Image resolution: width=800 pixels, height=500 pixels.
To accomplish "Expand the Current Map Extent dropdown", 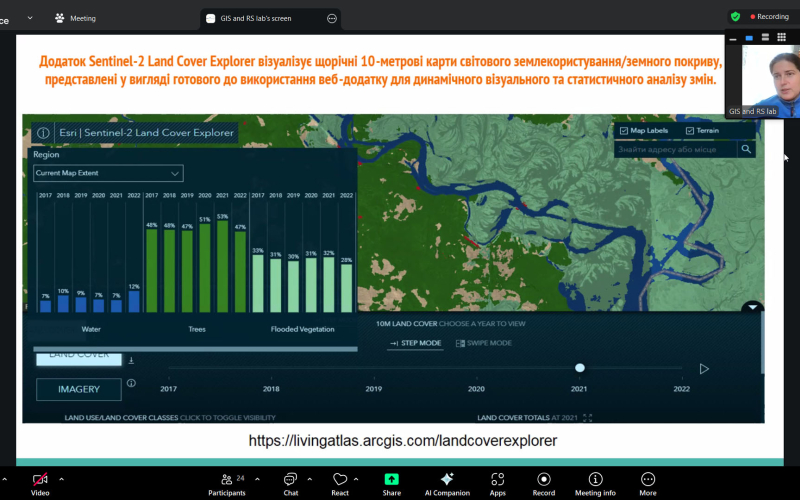I will click(x=108, y=173).
